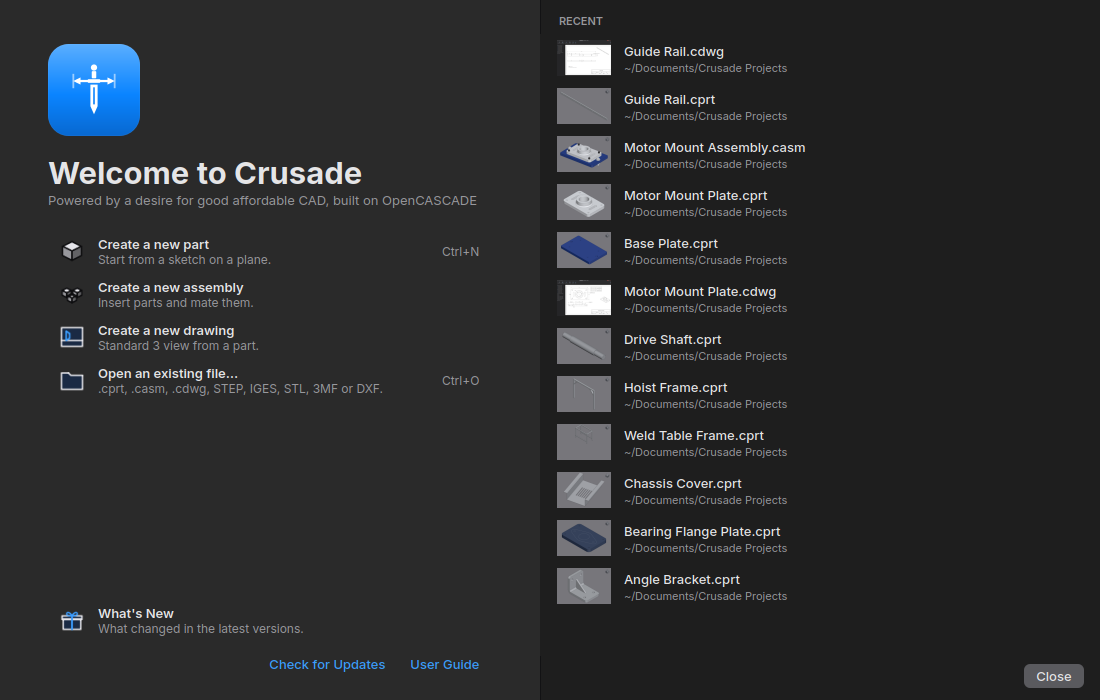Select file name Motor Mount Plate.cdwg
This screenshot has width=1100, height=700.
point(699,292)
